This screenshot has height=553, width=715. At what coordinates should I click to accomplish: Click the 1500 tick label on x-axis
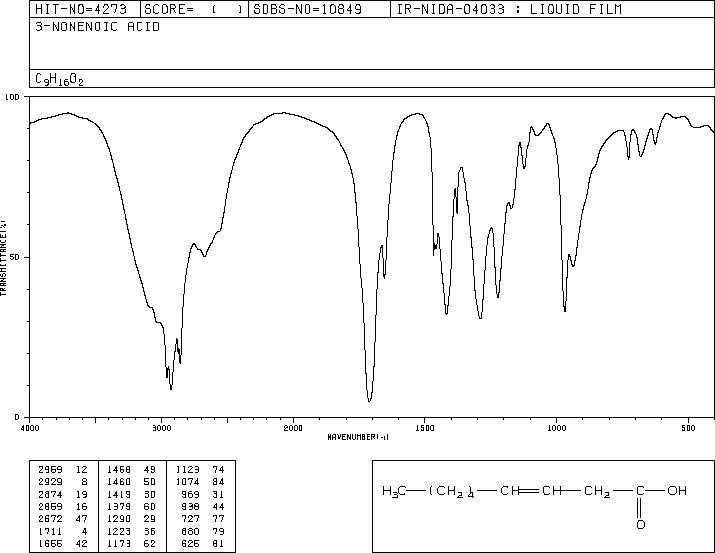[425, 428]
